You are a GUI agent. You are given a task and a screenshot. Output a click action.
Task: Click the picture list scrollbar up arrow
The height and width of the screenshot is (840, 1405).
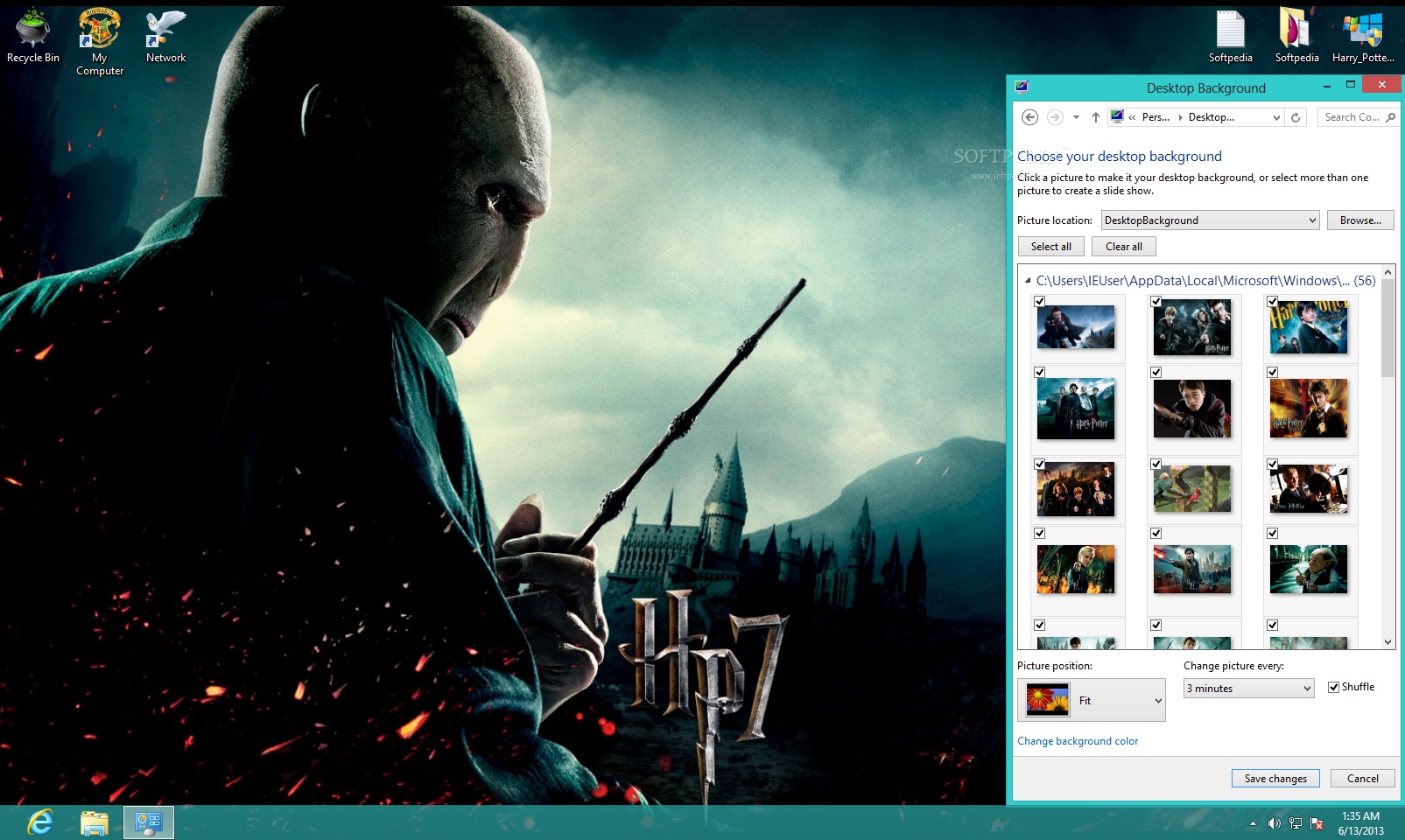(1388, 273)
